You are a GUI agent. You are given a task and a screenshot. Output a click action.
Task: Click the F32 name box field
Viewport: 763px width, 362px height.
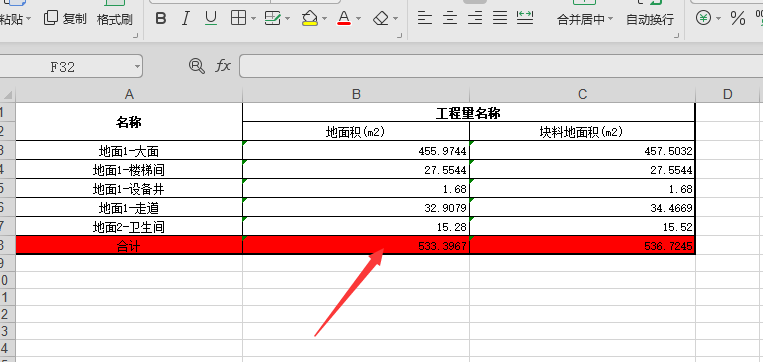pyautogui.click(x=63, y=66)
